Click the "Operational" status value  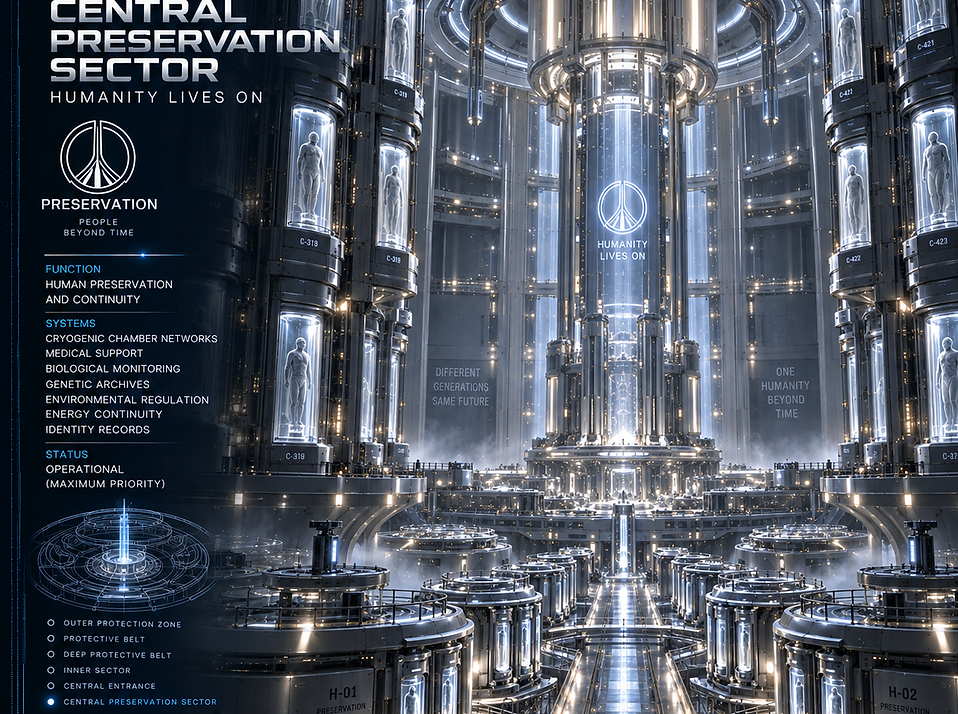tap(85, 469)
